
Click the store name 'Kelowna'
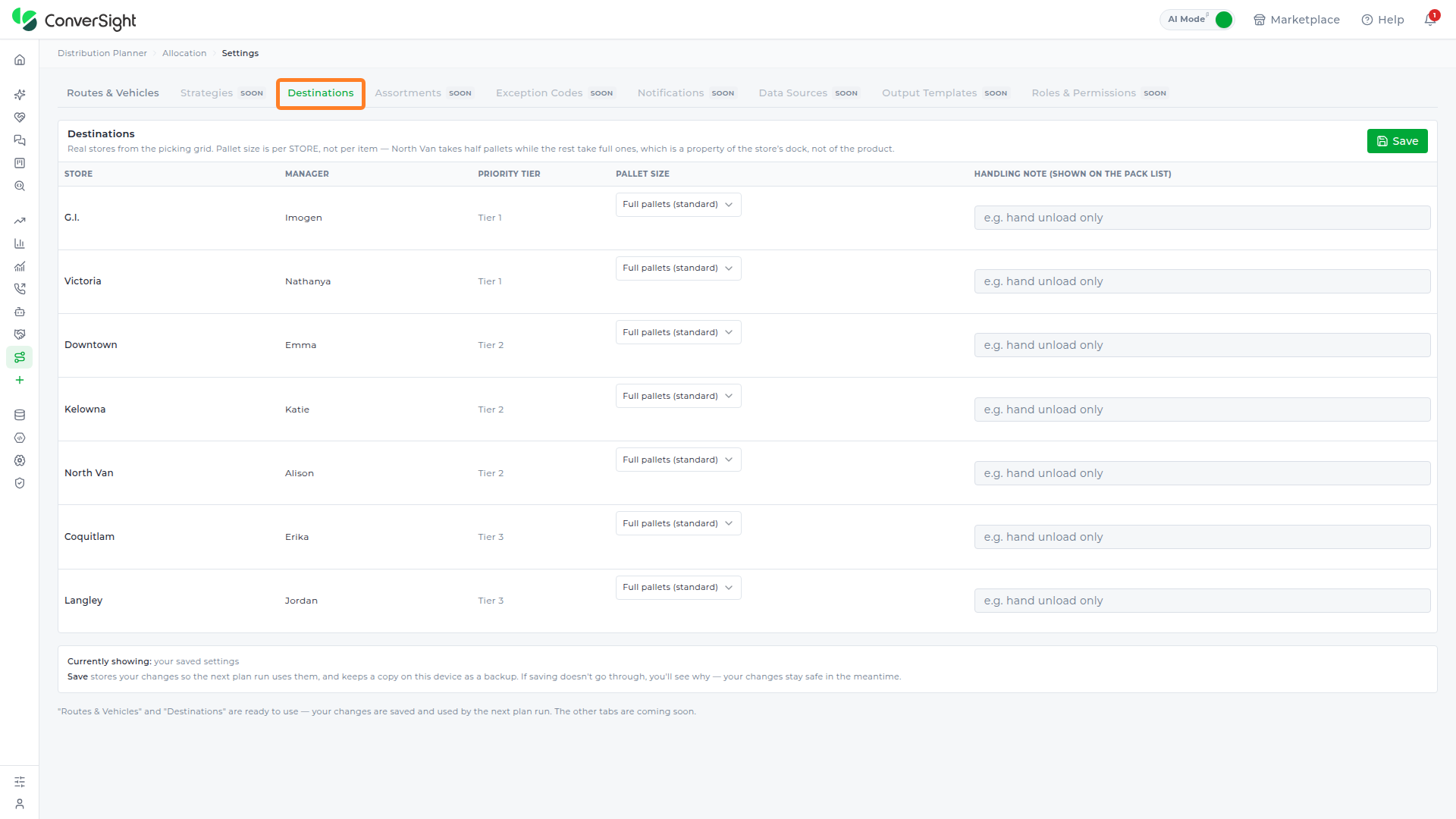(x=85, y=409)
